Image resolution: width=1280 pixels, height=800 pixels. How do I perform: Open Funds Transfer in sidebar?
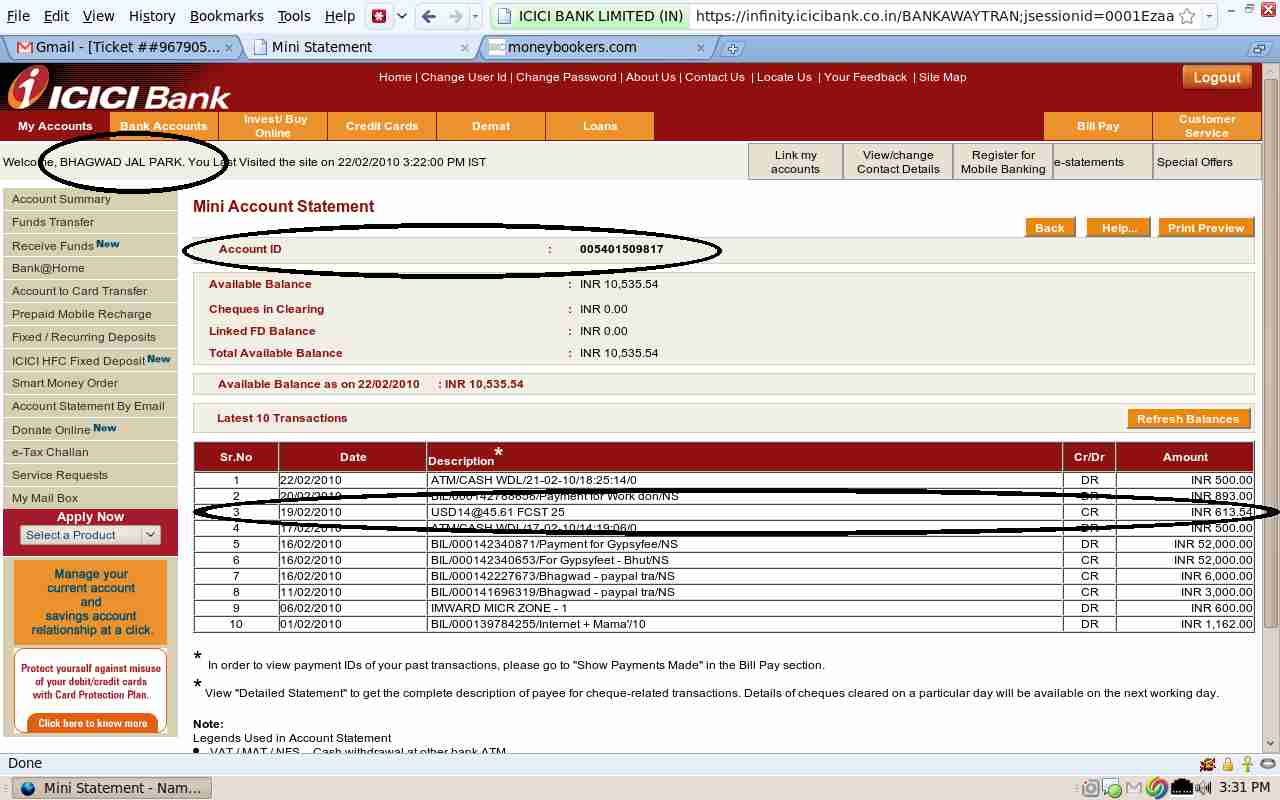(x=90, y=222)
